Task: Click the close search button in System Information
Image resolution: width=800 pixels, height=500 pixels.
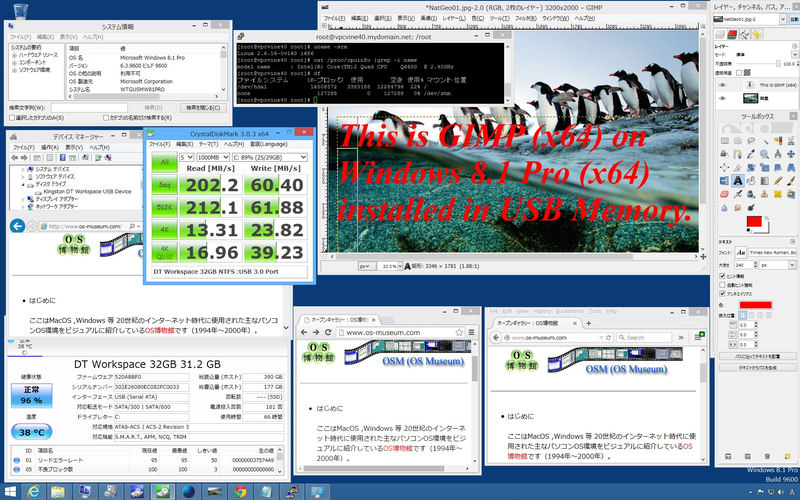Action: click(203, 108)
